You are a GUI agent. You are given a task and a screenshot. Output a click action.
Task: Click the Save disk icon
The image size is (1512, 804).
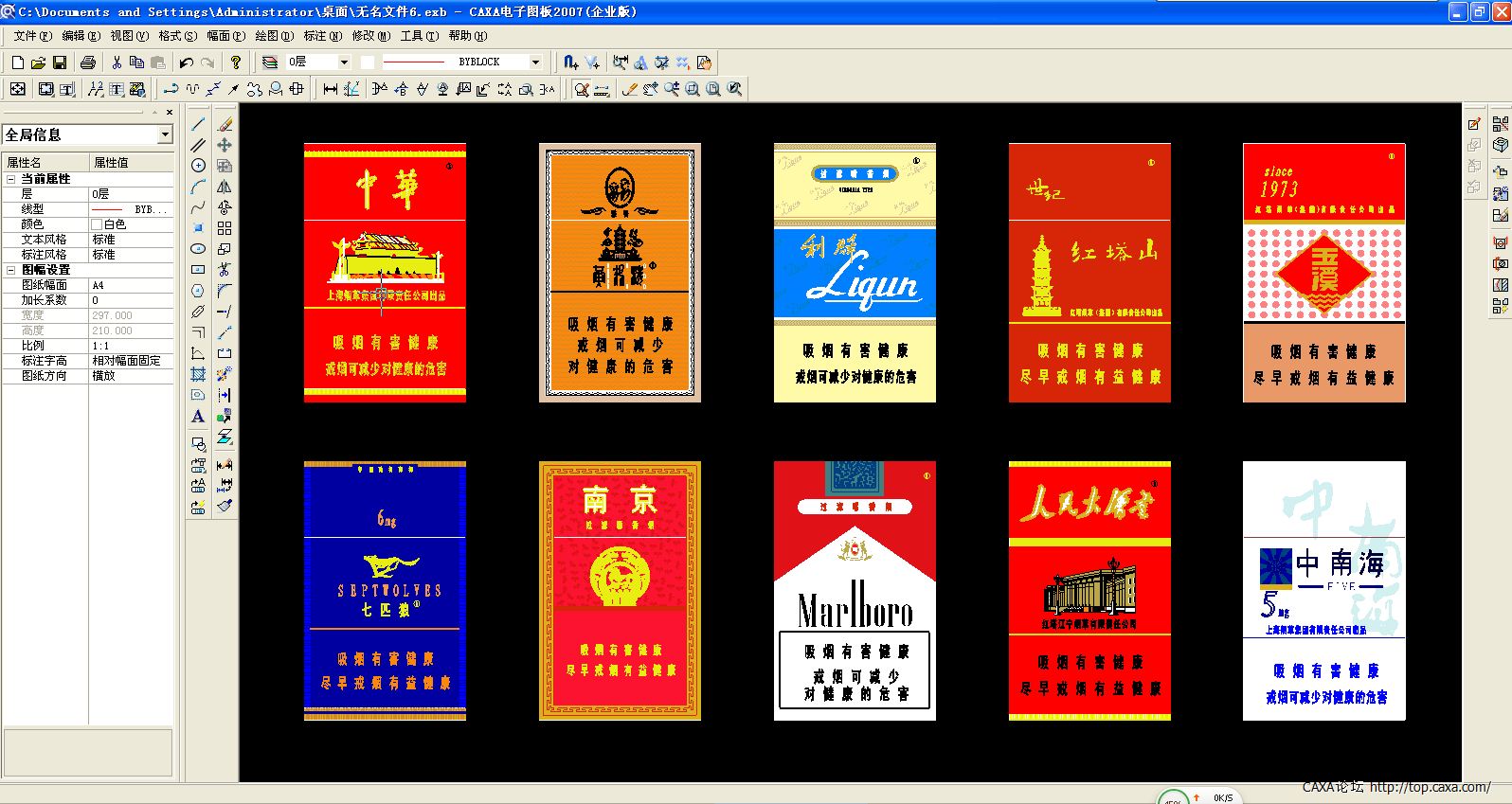pyautogui.click(x=59, y=63)
